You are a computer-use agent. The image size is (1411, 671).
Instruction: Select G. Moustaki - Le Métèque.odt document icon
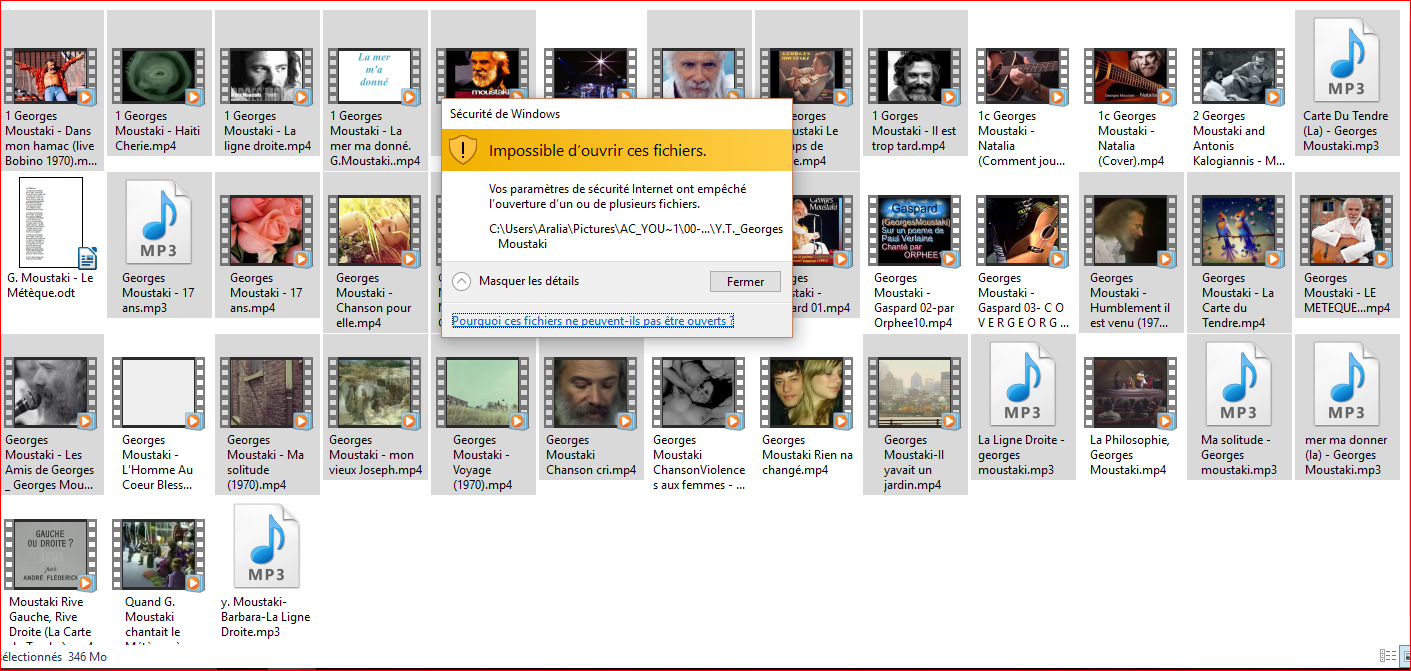[51, 222]
